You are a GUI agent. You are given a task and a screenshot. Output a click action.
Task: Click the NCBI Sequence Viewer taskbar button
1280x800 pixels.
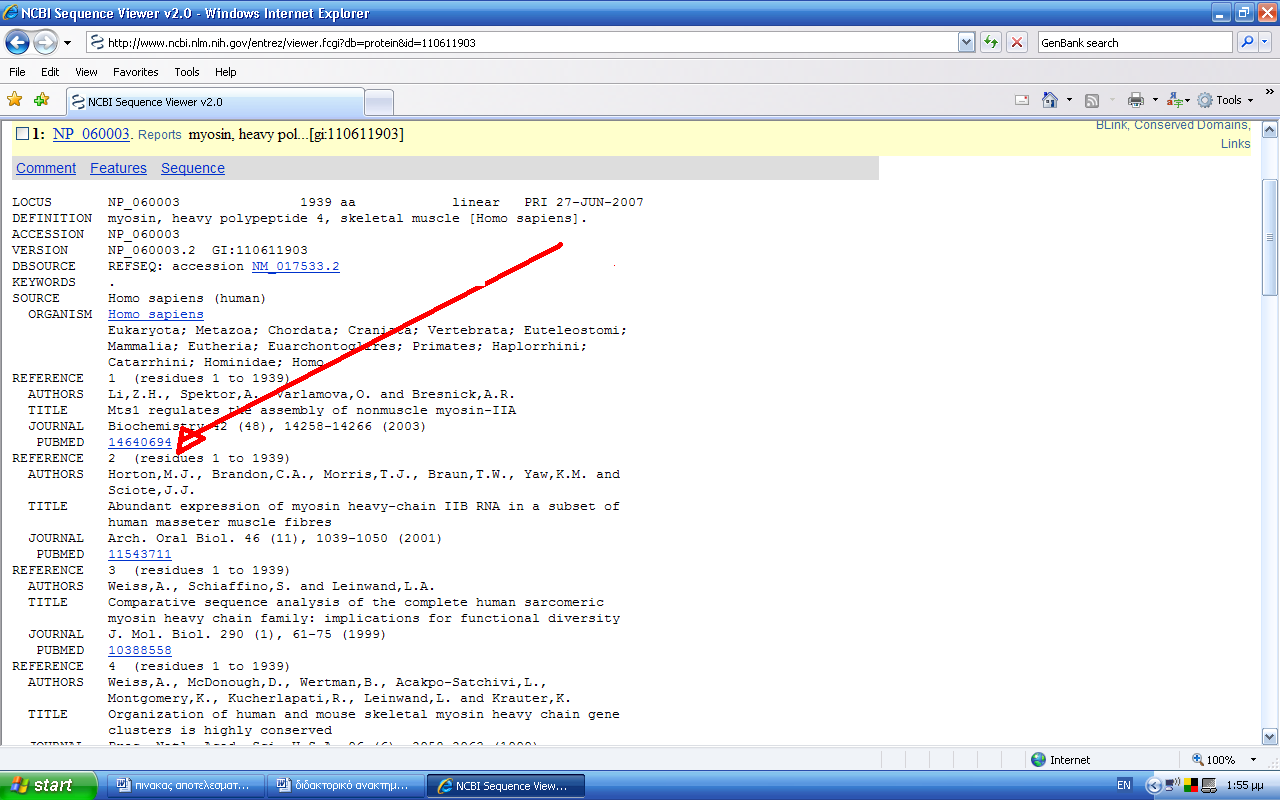[x=505, y=786]
